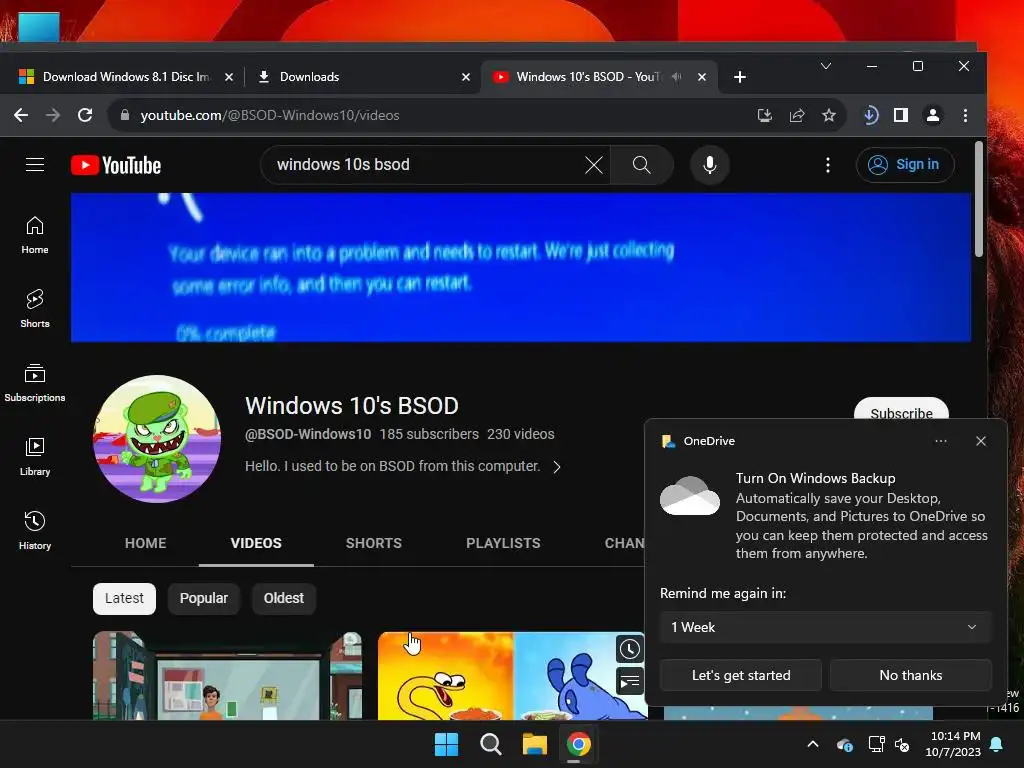Image resolution: width=1024 pixels, height=768 pixels.
Task: Switch to the channel HOME tab
Action: pos(146,543)
